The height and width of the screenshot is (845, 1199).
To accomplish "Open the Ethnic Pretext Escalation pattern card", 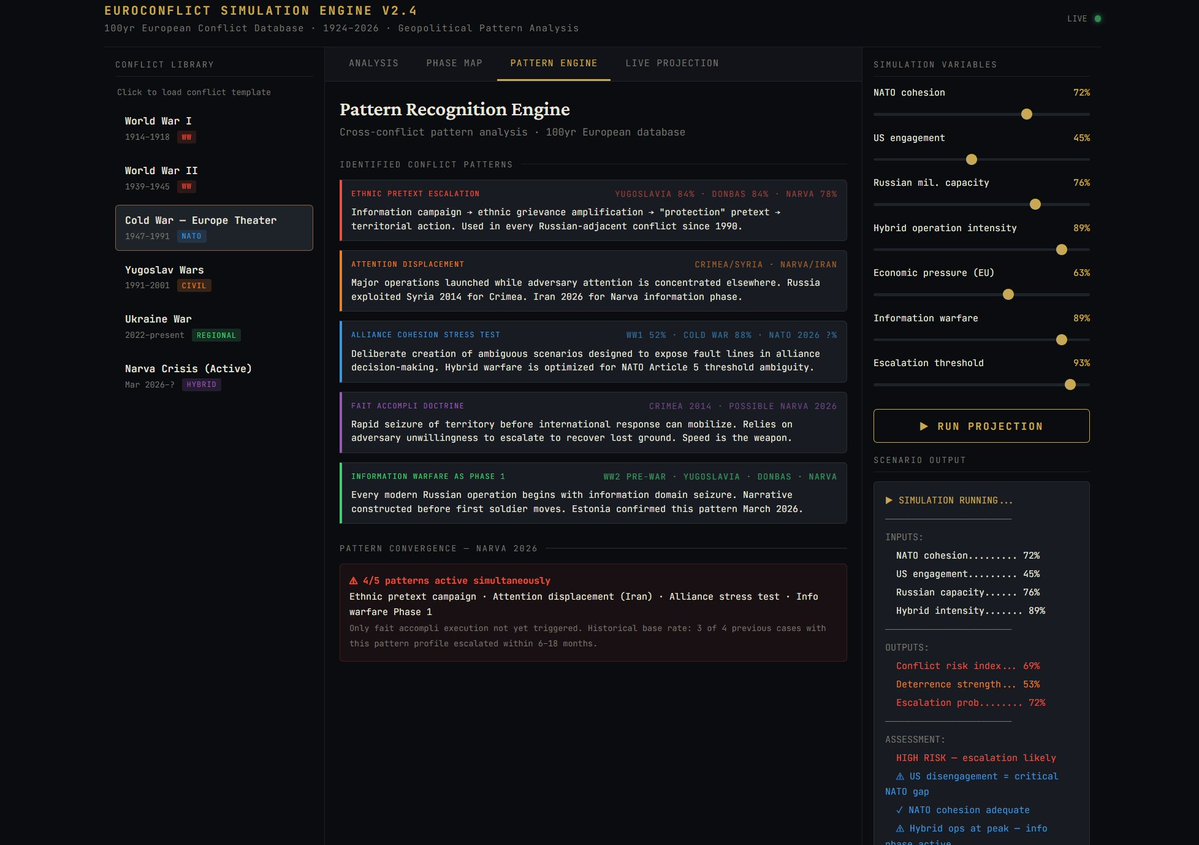I will pos(593,210).
